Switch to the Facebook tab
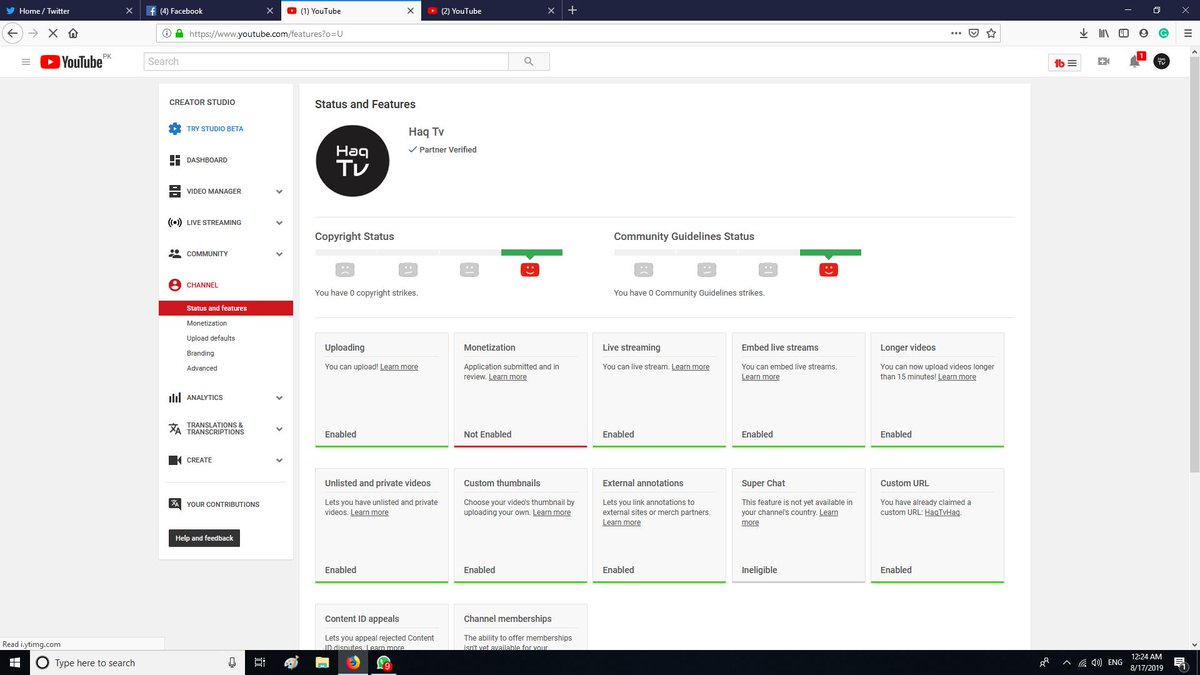Viewport: 1200px width, 675px height. pos(209,10)
